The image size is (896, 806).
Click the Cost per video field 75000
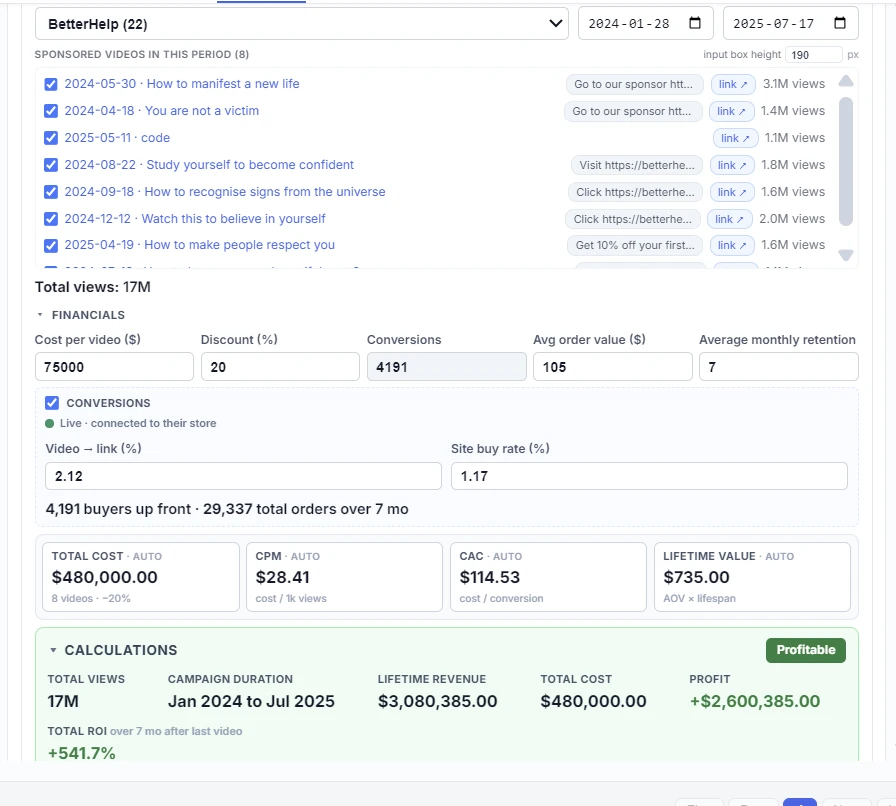point(114,366)
